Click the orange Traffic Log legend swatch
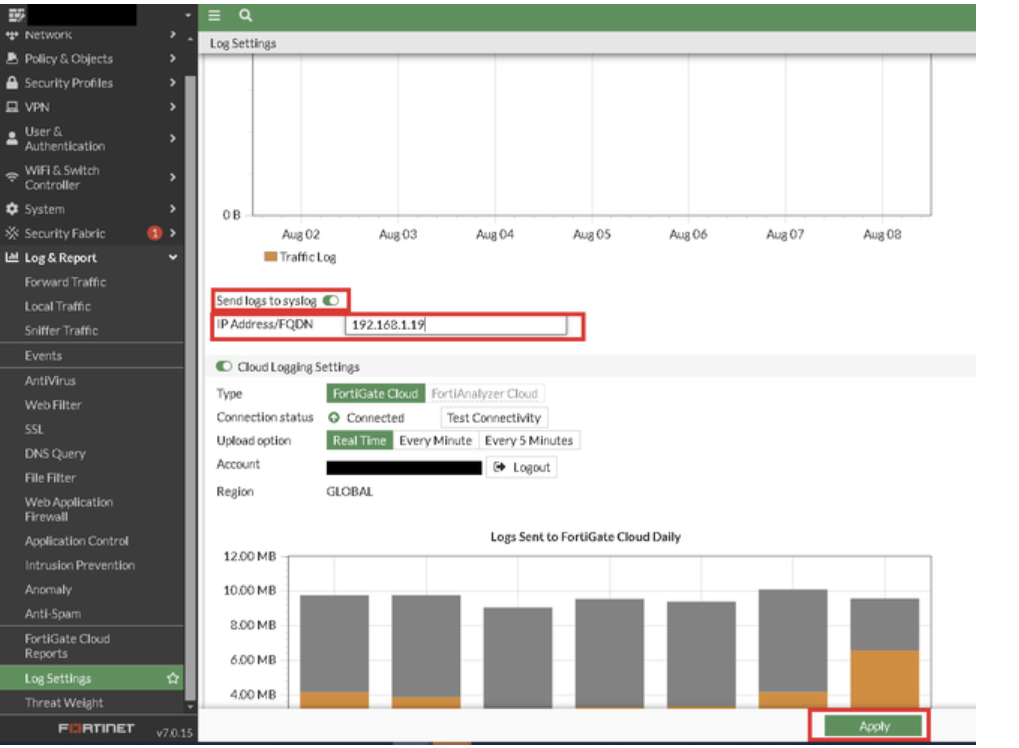The image size is (1019, 748). (x=270, y=257)
